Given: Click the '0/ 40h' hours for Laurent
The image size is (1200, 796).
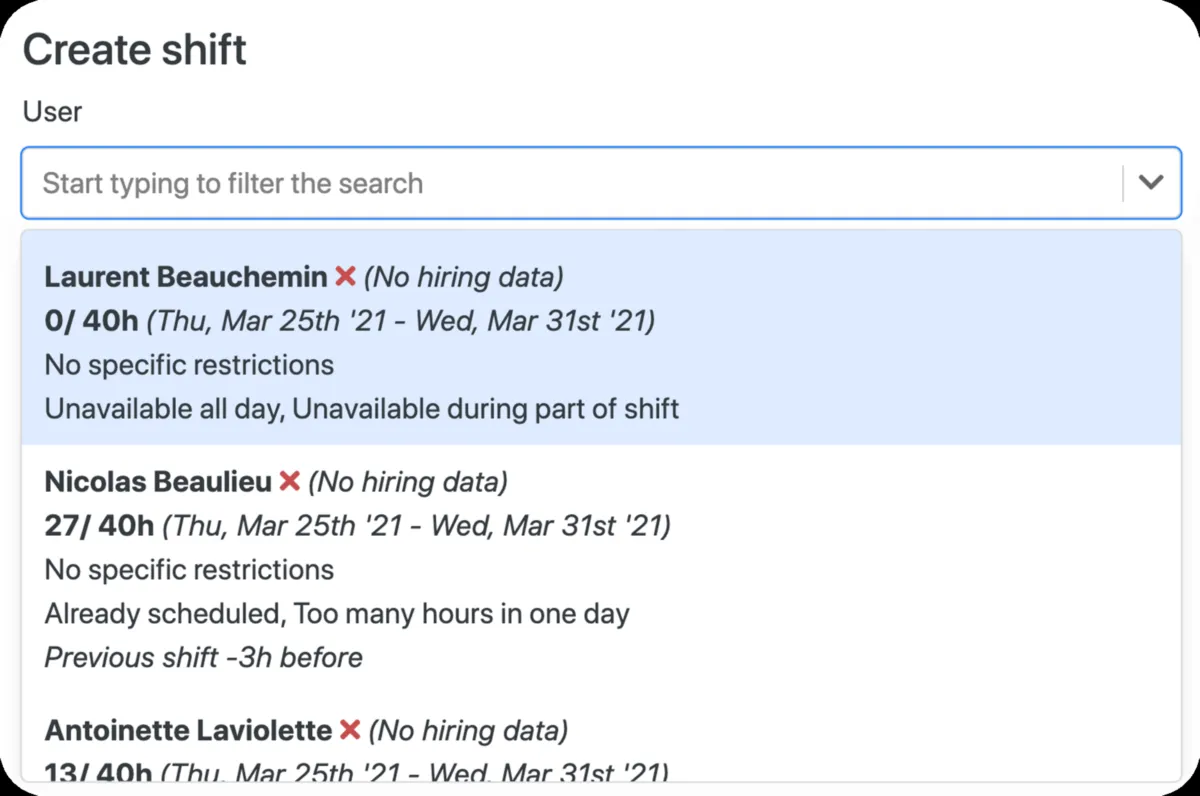Looking at the screenshot, I should pos(91,321).
